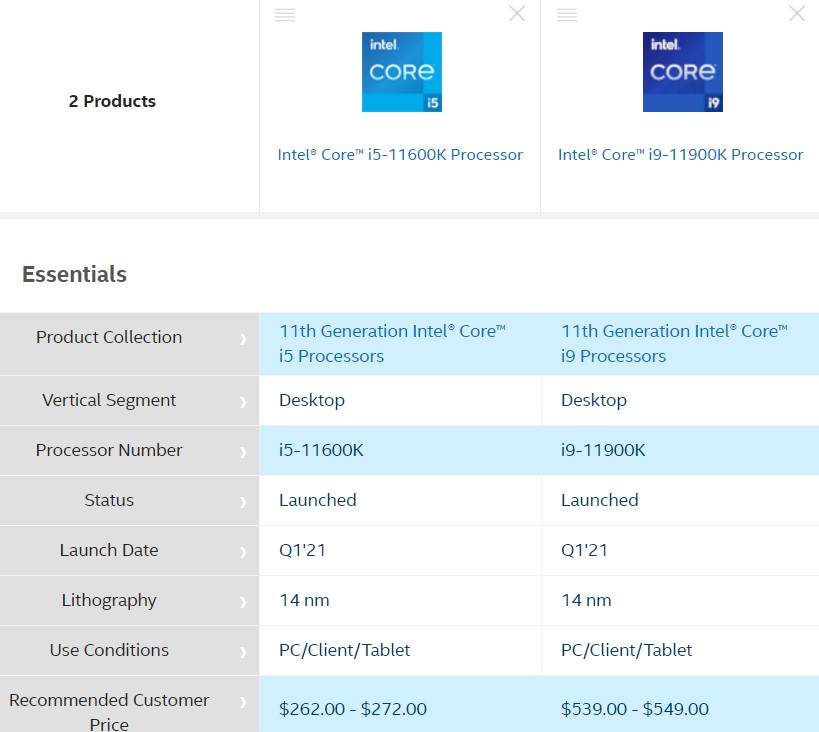Image resolution: width=819 pixels, height=732 pixels.
Task: Click the 14 nm lithography value for i5
Action: click(x=304, y=600)
